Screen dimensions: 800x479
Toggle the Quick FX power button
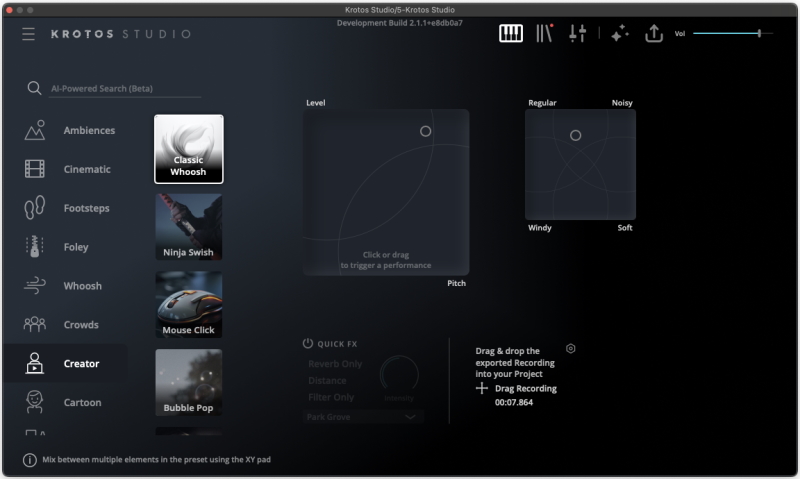308,343
